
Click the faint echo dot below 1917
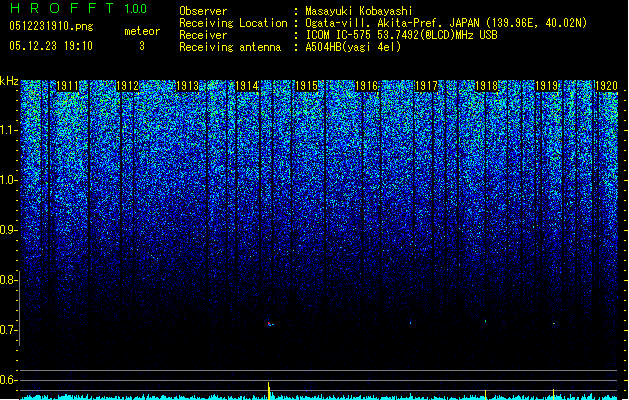pos(411,322)
